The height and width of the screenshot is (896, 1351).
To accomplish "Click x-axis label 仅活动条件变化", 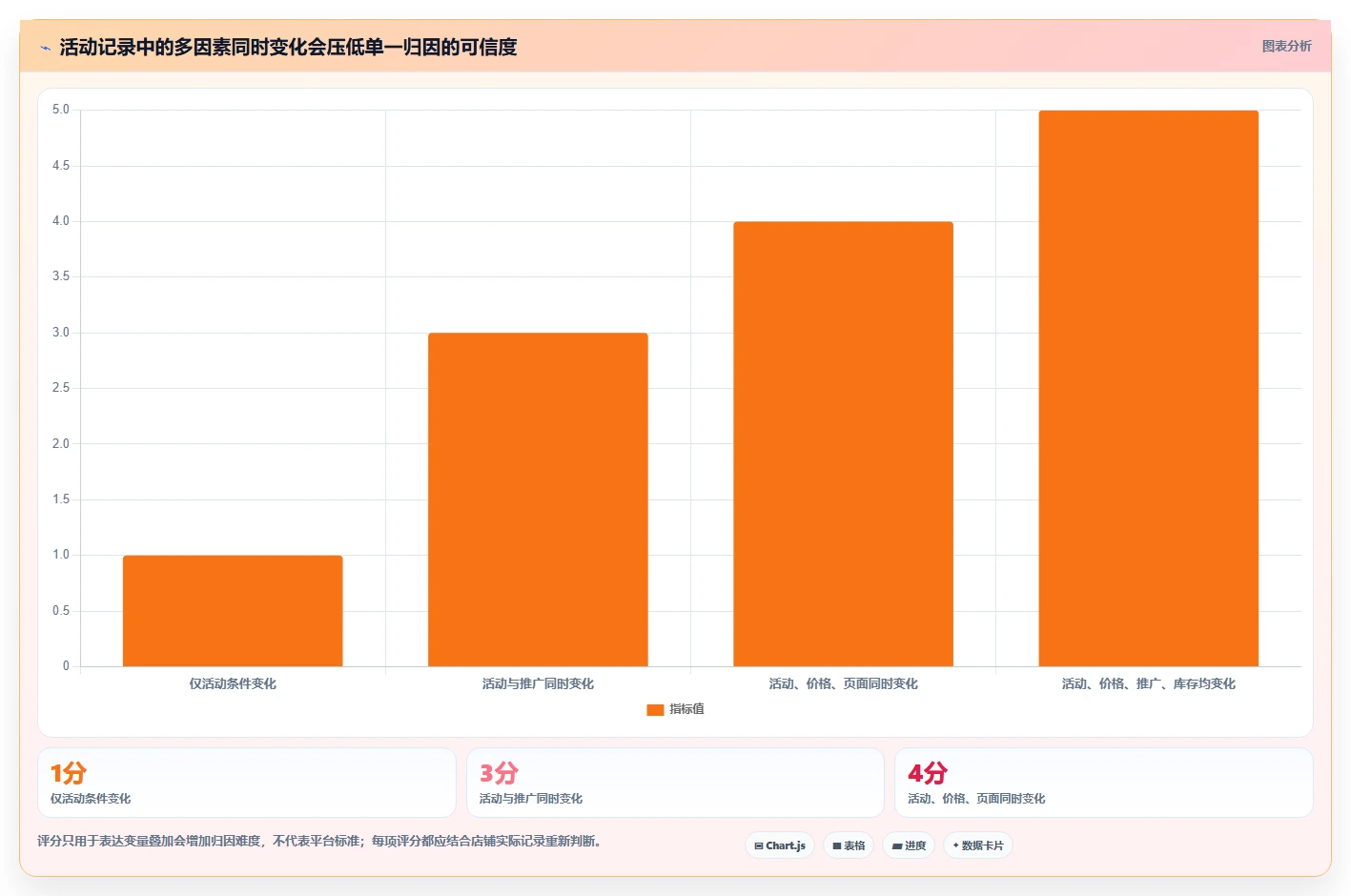I will [233, 683].
